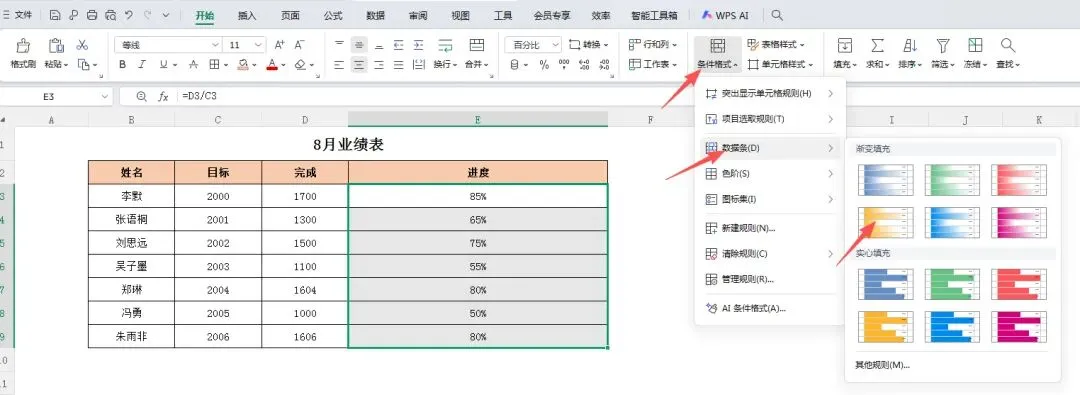Click the Merge cells (合并) icon
The height and width of the screenshot is (395, 1080).
(477, 45)
